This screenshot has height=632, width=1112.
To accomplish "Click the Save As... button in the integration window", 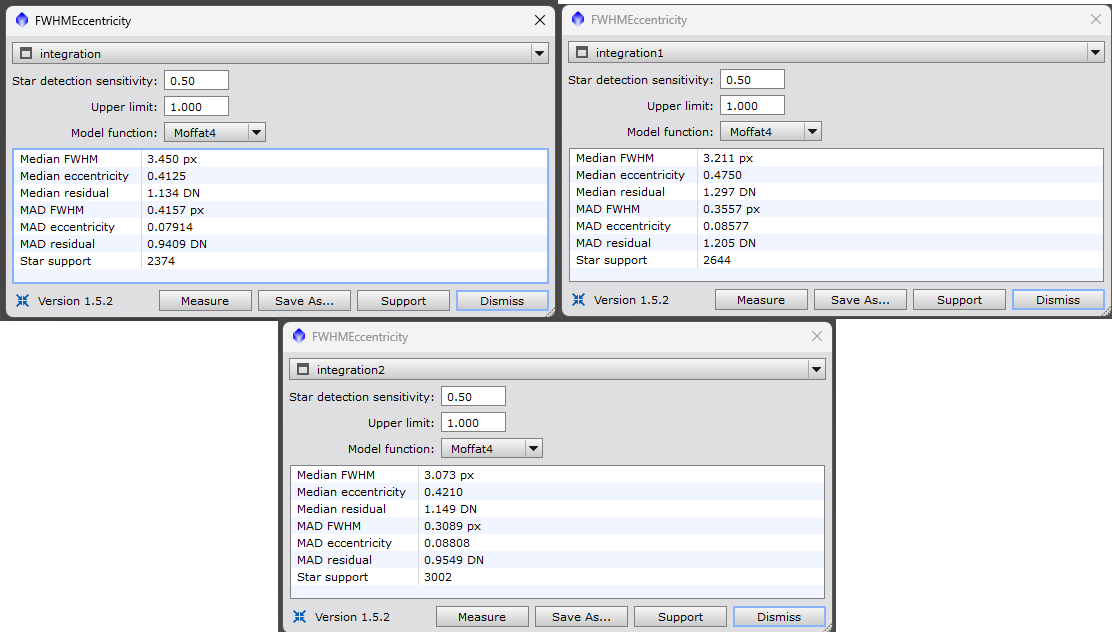I will (304, 301).
